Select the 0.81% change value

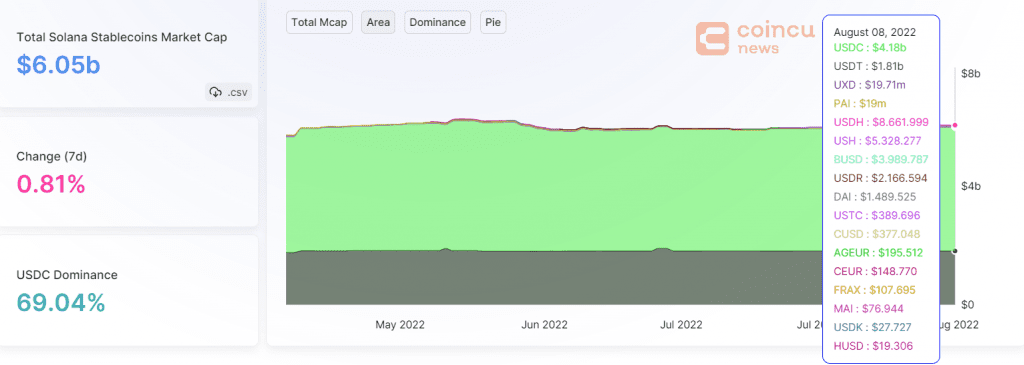pyautogui.click(x=51, y=184)
